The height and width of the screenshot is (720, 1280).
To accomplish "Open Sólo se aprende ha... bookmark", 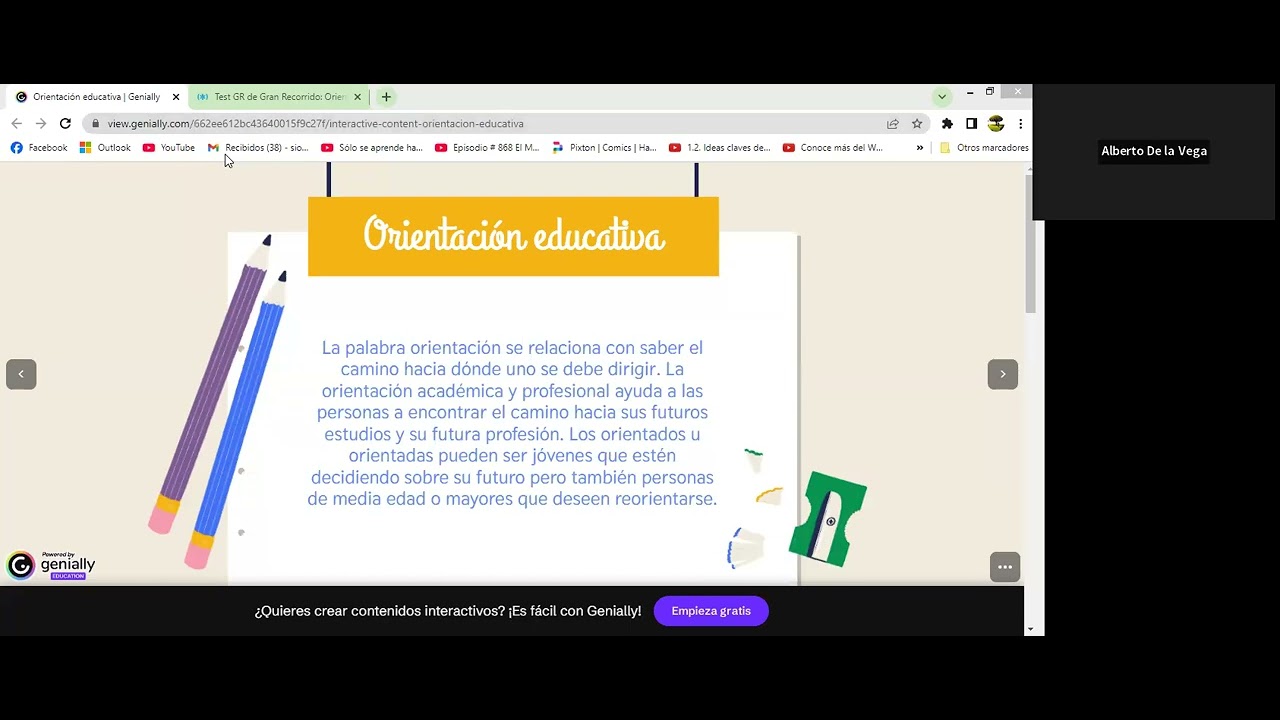I will (372, 148).
